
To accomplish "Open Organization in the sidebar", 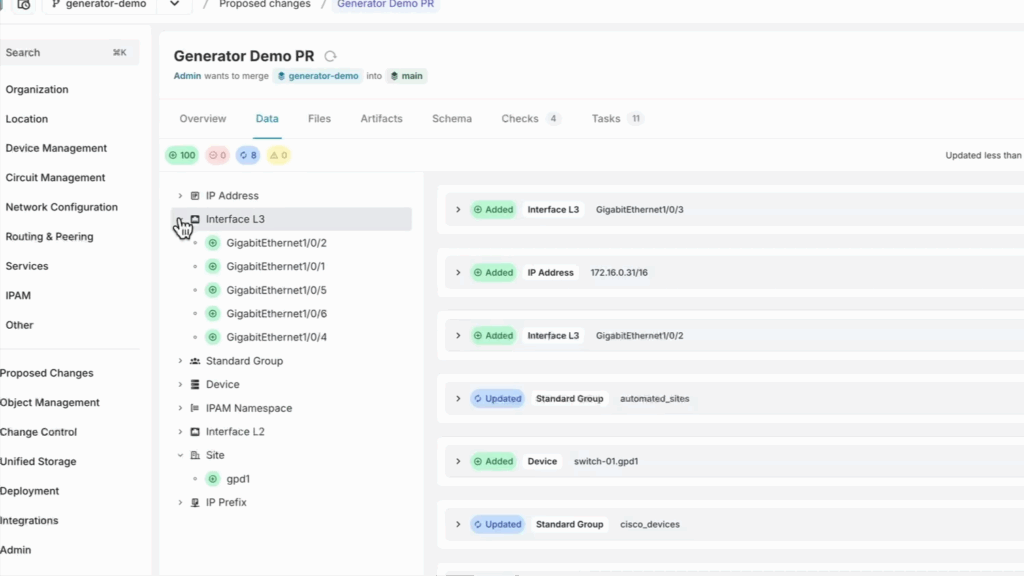I will [x=37, y=89].
